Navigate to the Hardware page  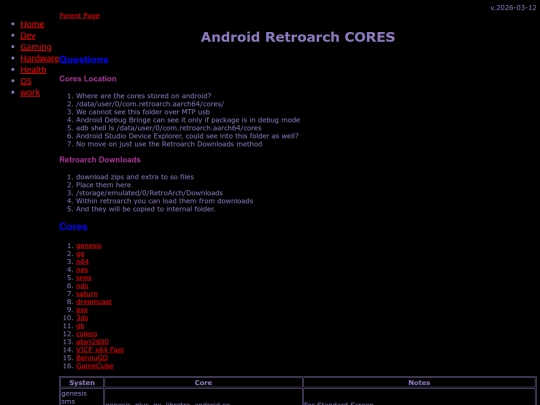(x=40, y=59)
